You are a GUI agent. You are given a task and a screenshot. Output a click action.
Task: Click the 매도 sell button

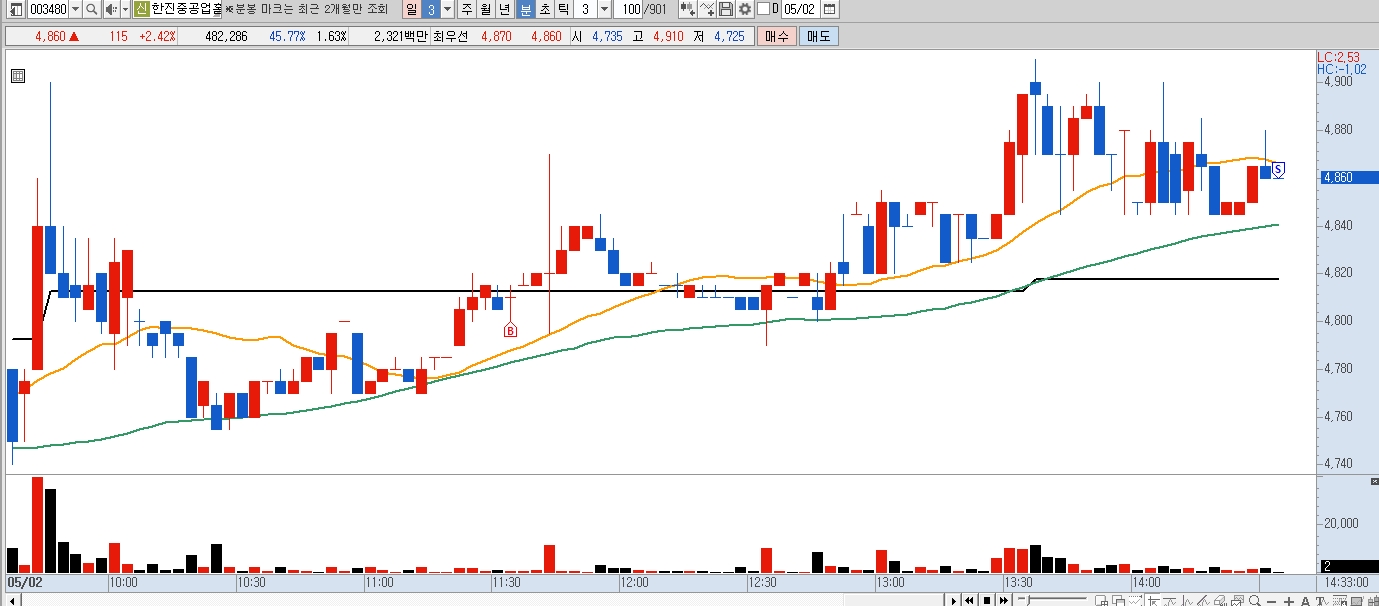tap(818, 36)
